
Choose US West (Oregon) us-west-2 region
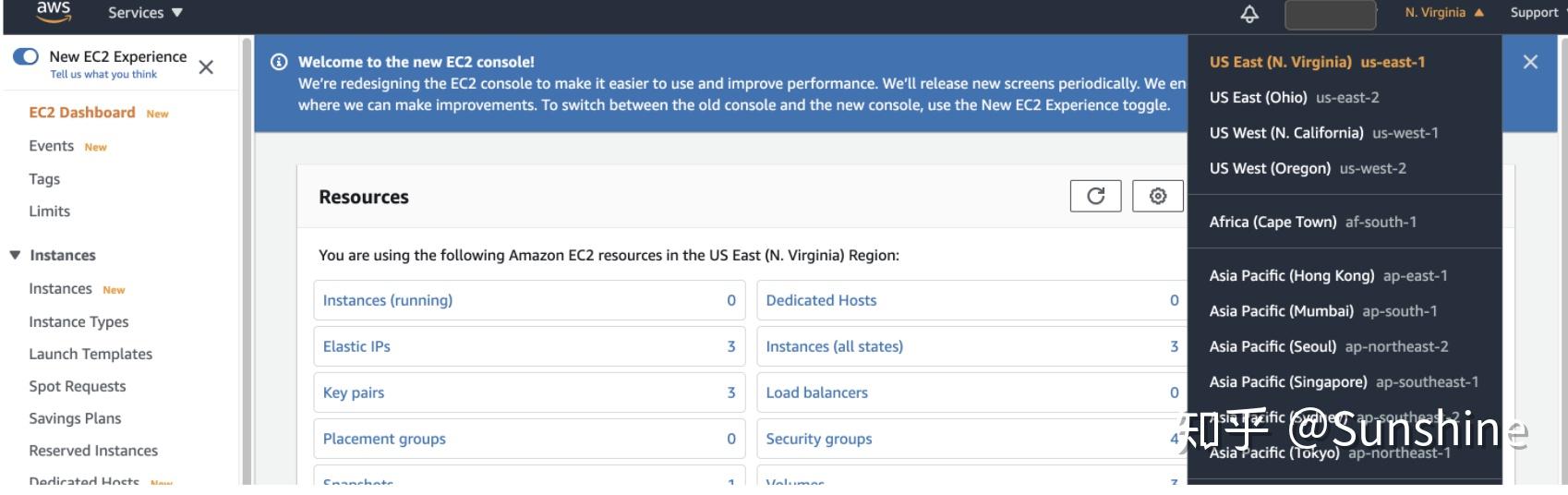tap(1308, 168)
